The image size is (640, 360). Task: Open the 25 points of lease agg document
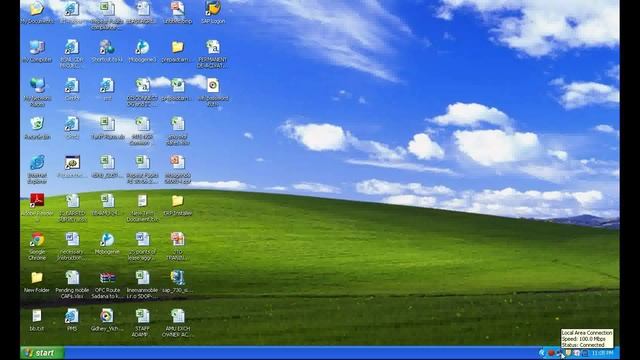(x=142, y=240)
